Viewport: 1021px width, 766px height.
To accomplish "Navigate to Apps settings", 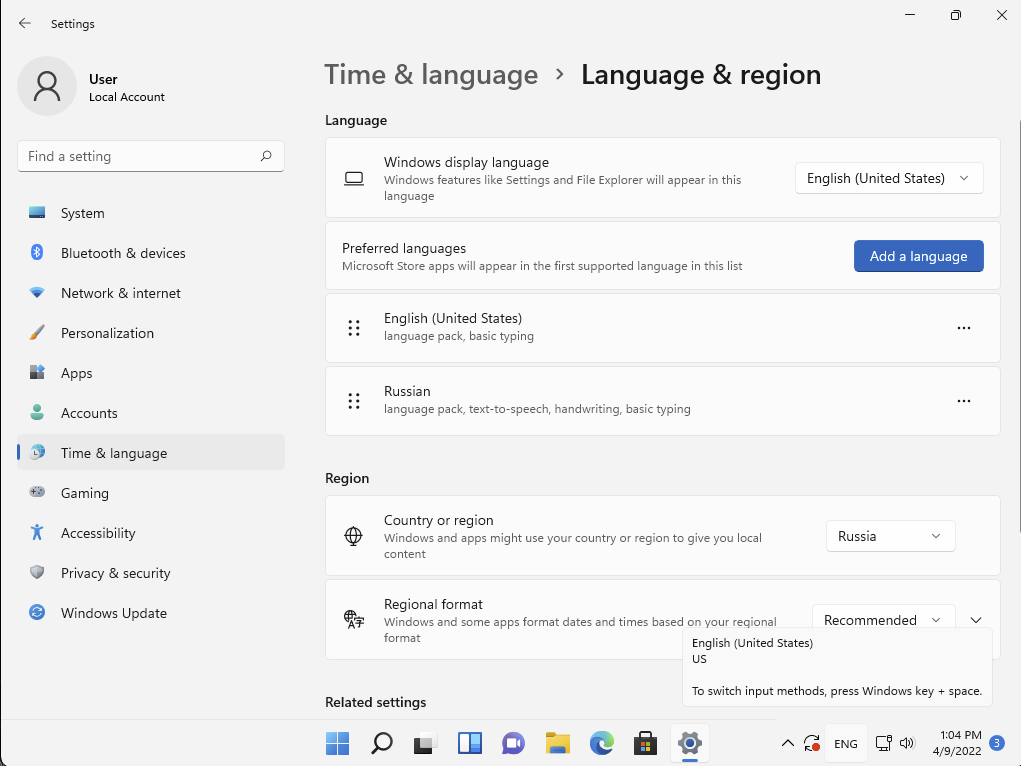I will coord(151,373).
